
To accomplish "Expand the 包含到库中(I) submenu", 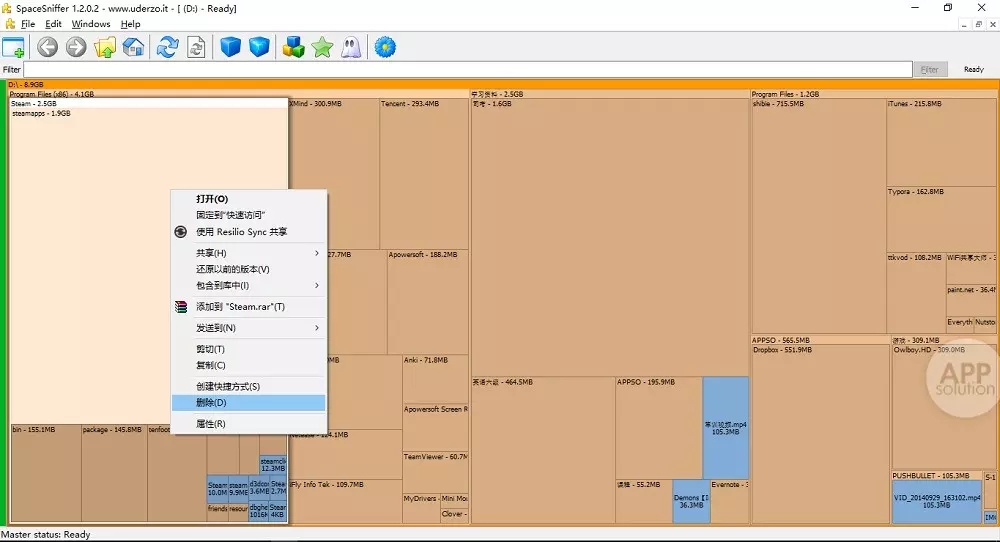I will [250, 285].
